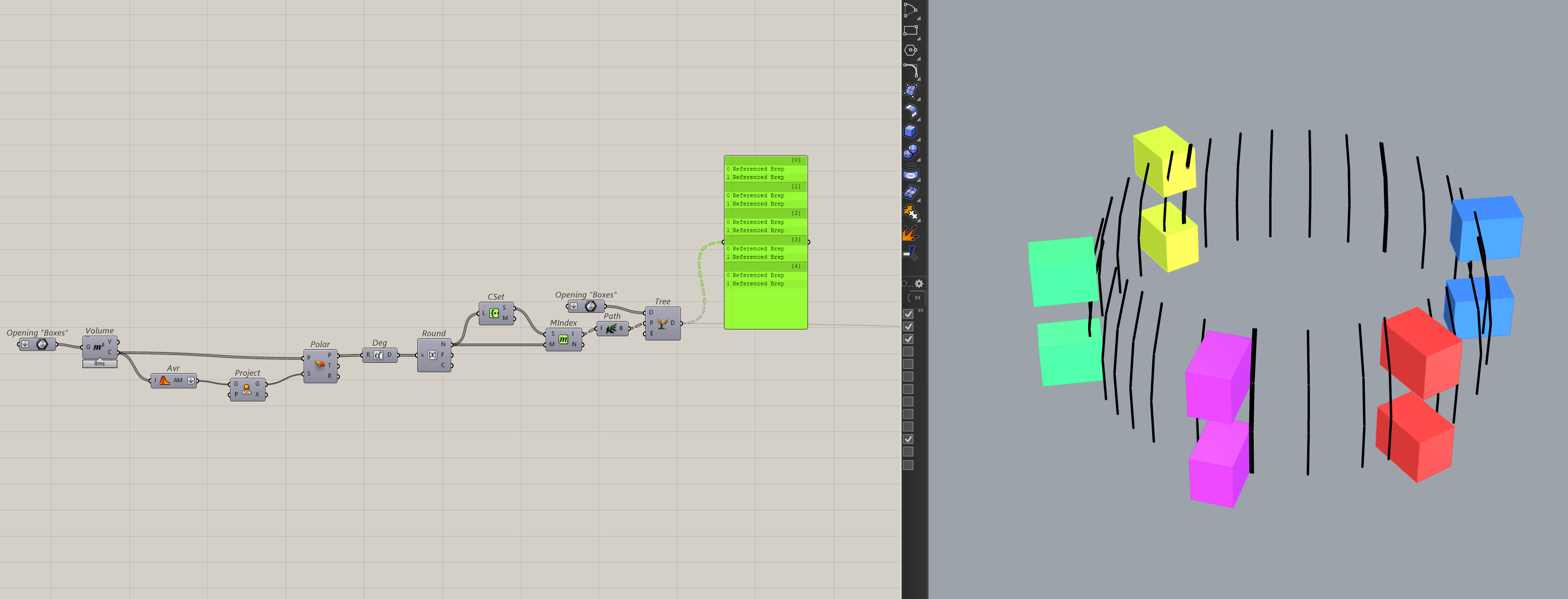
Task: Click the Boolean union spheres icon
Action: [x=910, y=151]
